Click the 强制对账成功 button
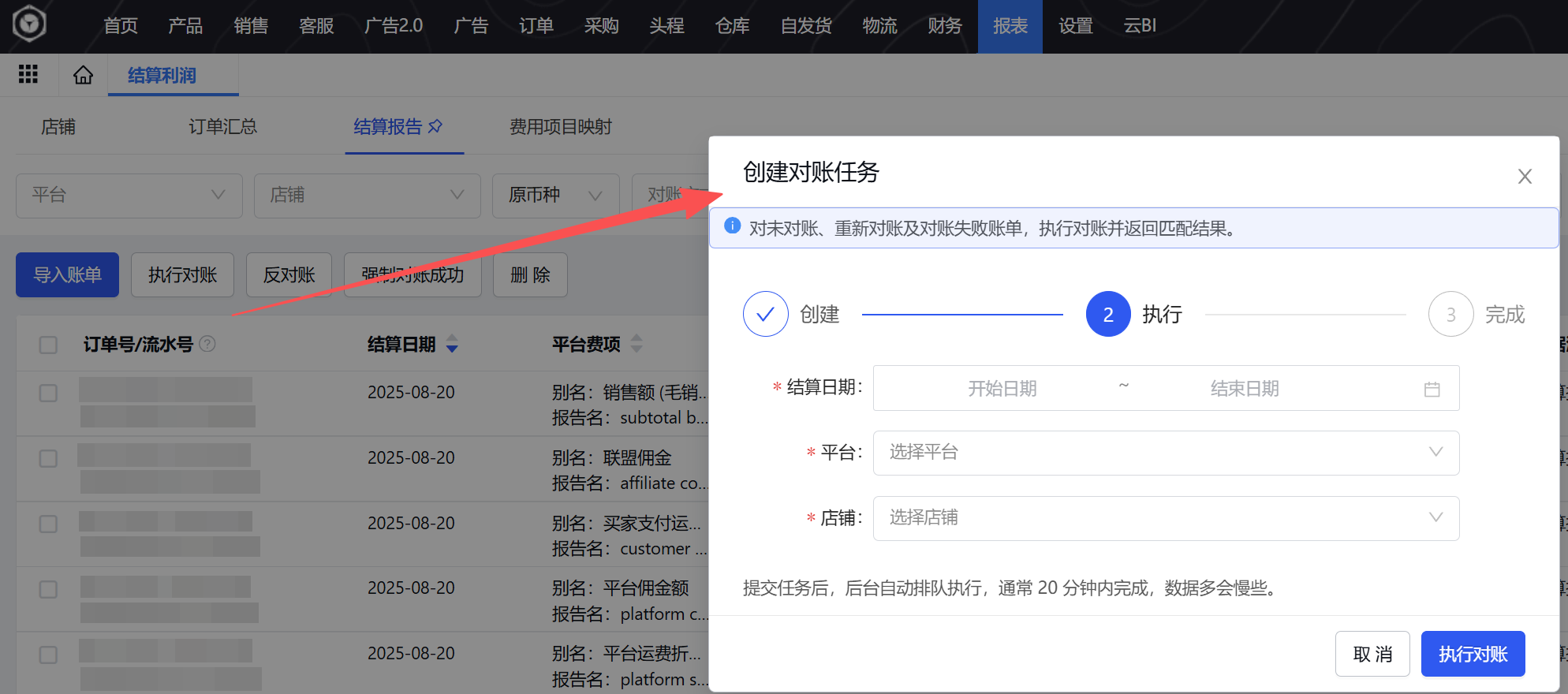Screen dimensions: 1568x694 point(413,274)
